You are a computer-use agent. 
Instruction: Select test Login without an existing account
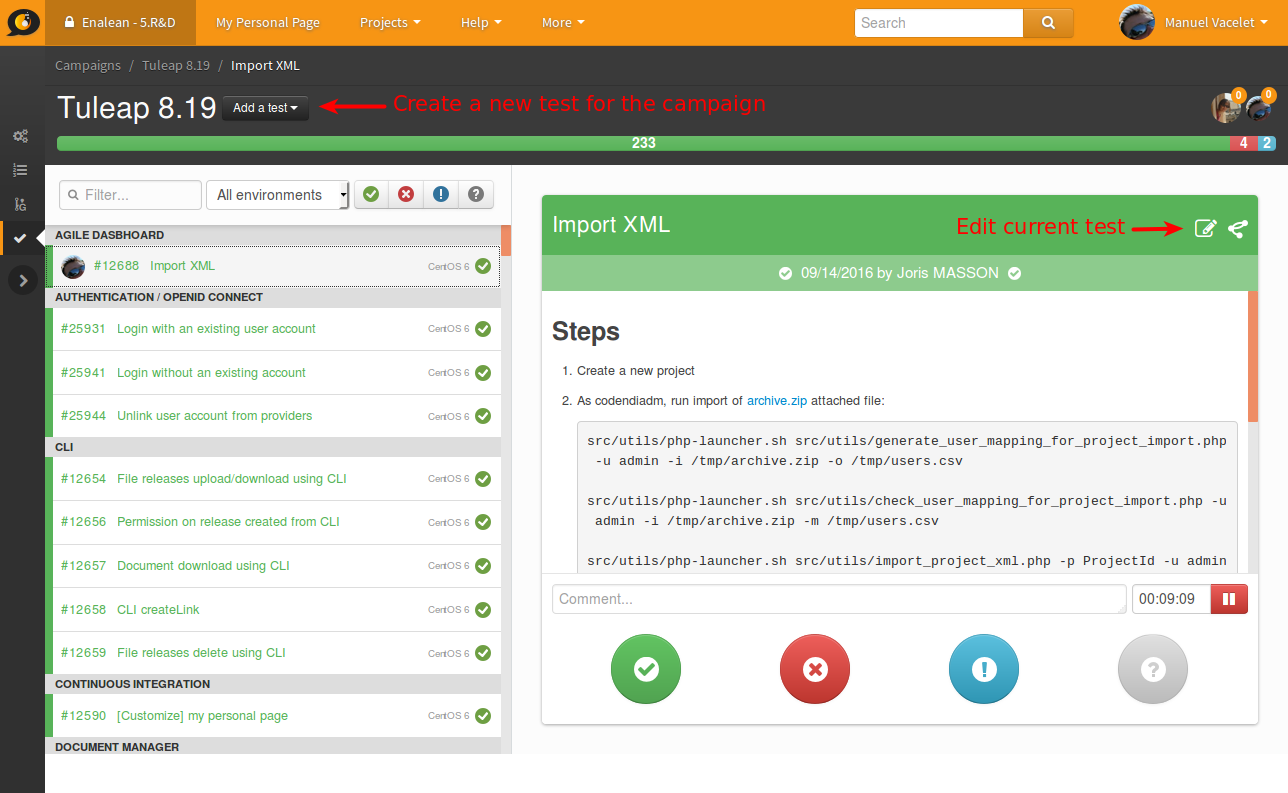[x=274, y=372]
